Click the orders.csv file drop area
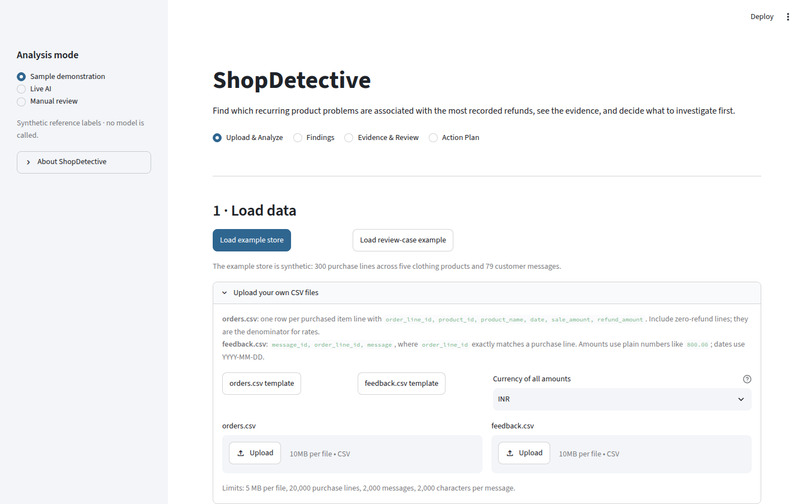This screenshot has width=806, height=504. pyautogui.click(x=352, y=454)
